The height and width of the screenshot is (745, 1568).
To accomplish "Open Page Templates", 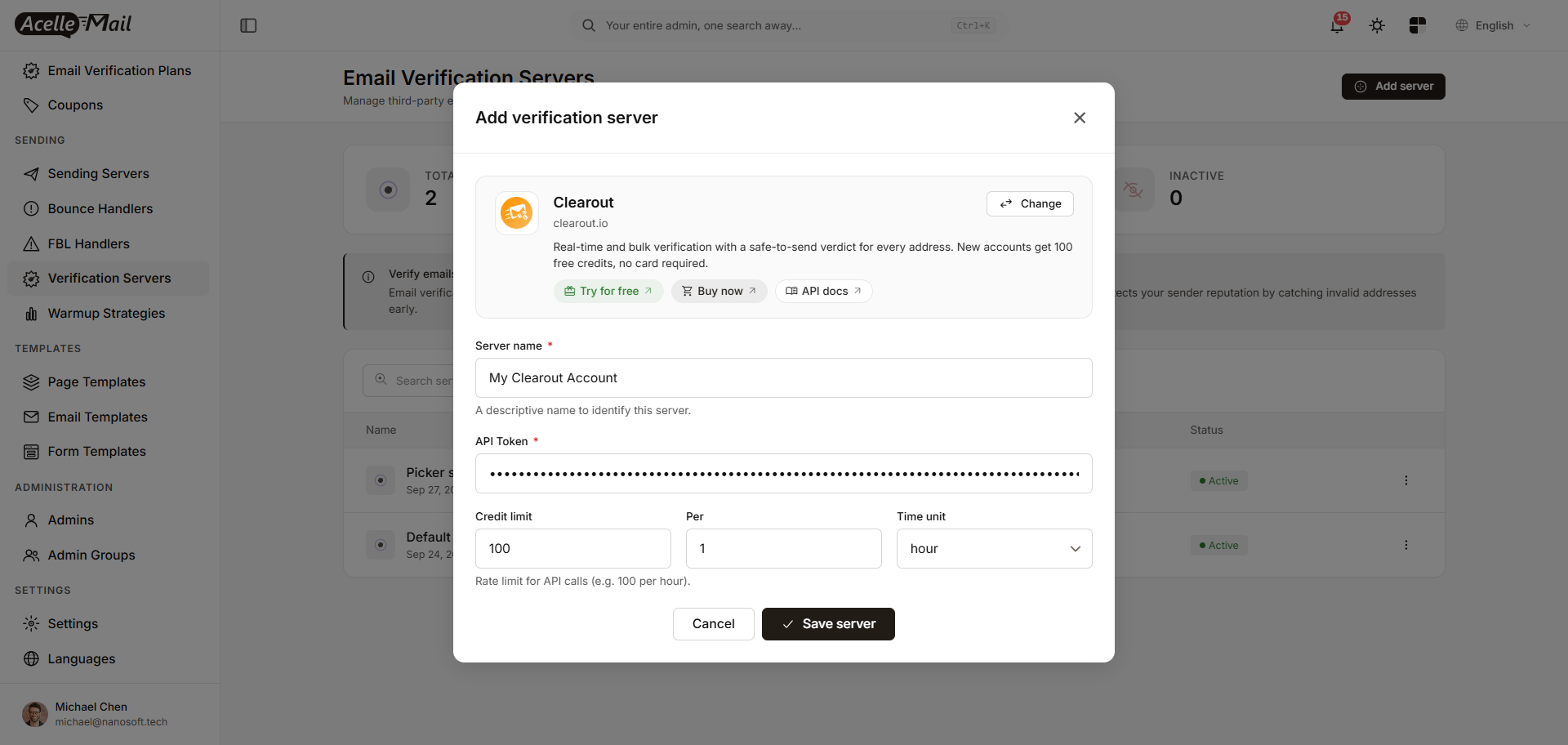I will 108,382.
